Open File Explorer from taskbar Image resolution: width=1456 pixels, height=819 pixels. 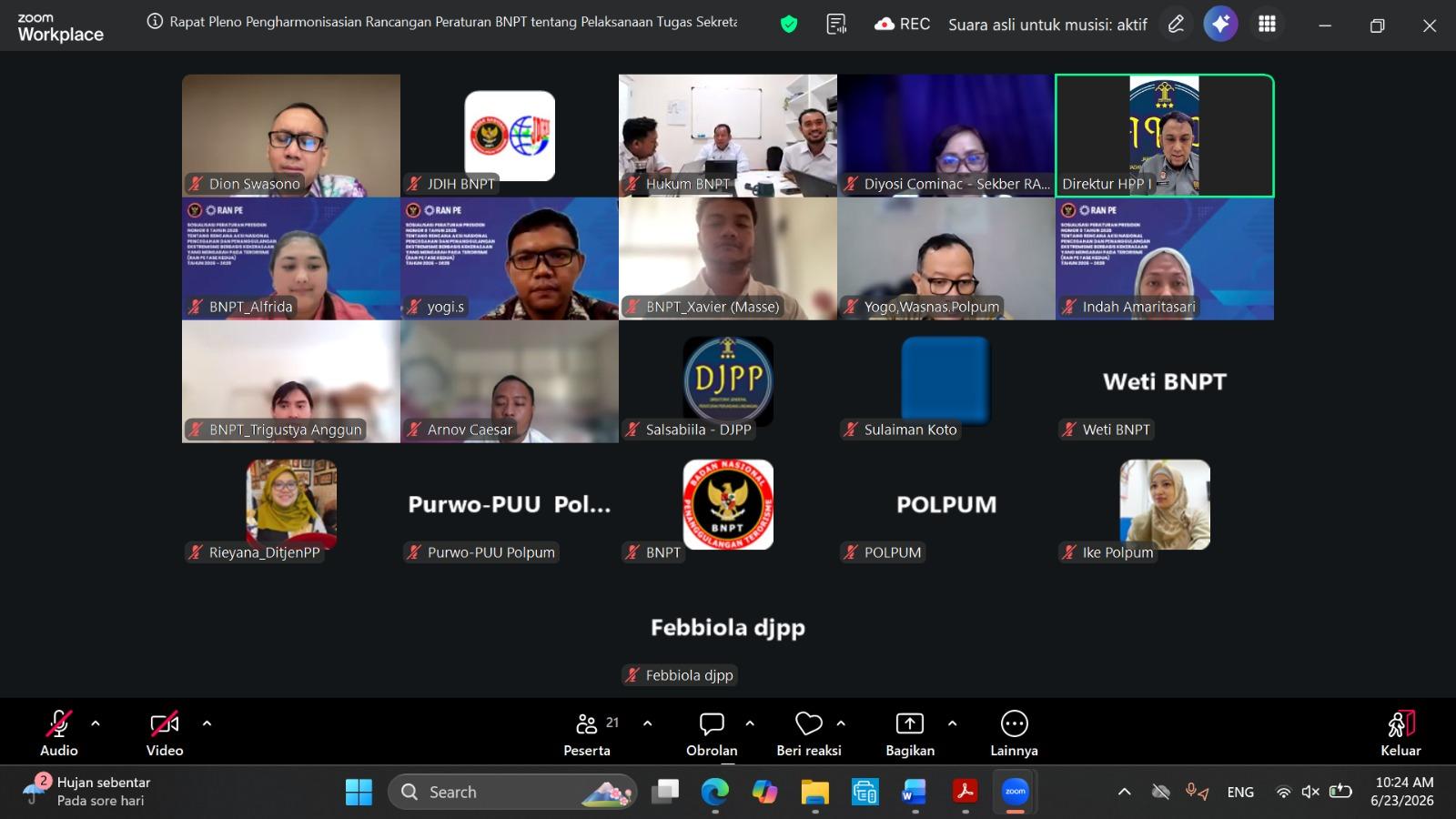[814, 792]
